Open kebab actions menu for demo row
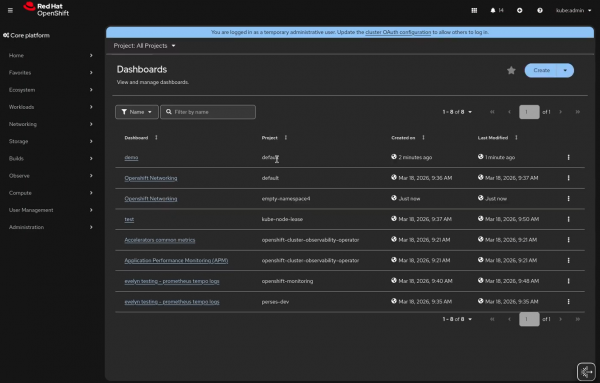Viewport: 600px width, 383px height. coord(569,158)
